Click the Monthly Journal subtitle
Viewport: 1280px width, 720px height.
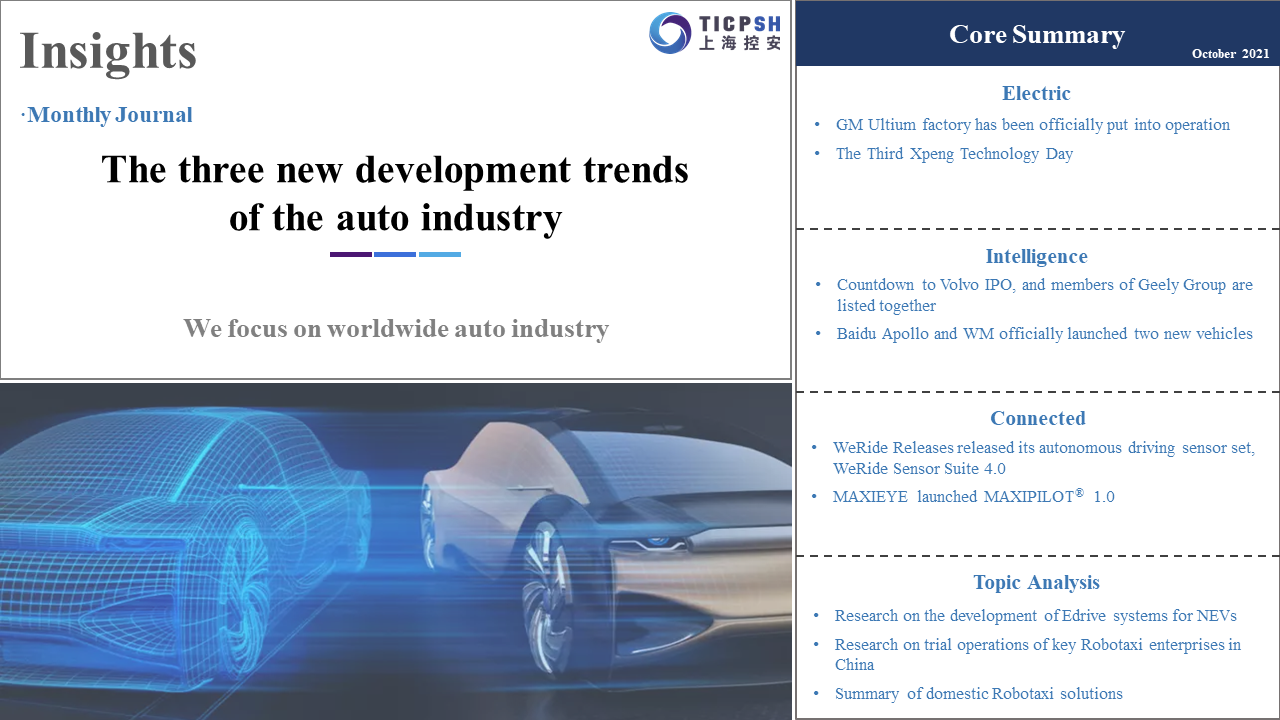pos(109,115)
